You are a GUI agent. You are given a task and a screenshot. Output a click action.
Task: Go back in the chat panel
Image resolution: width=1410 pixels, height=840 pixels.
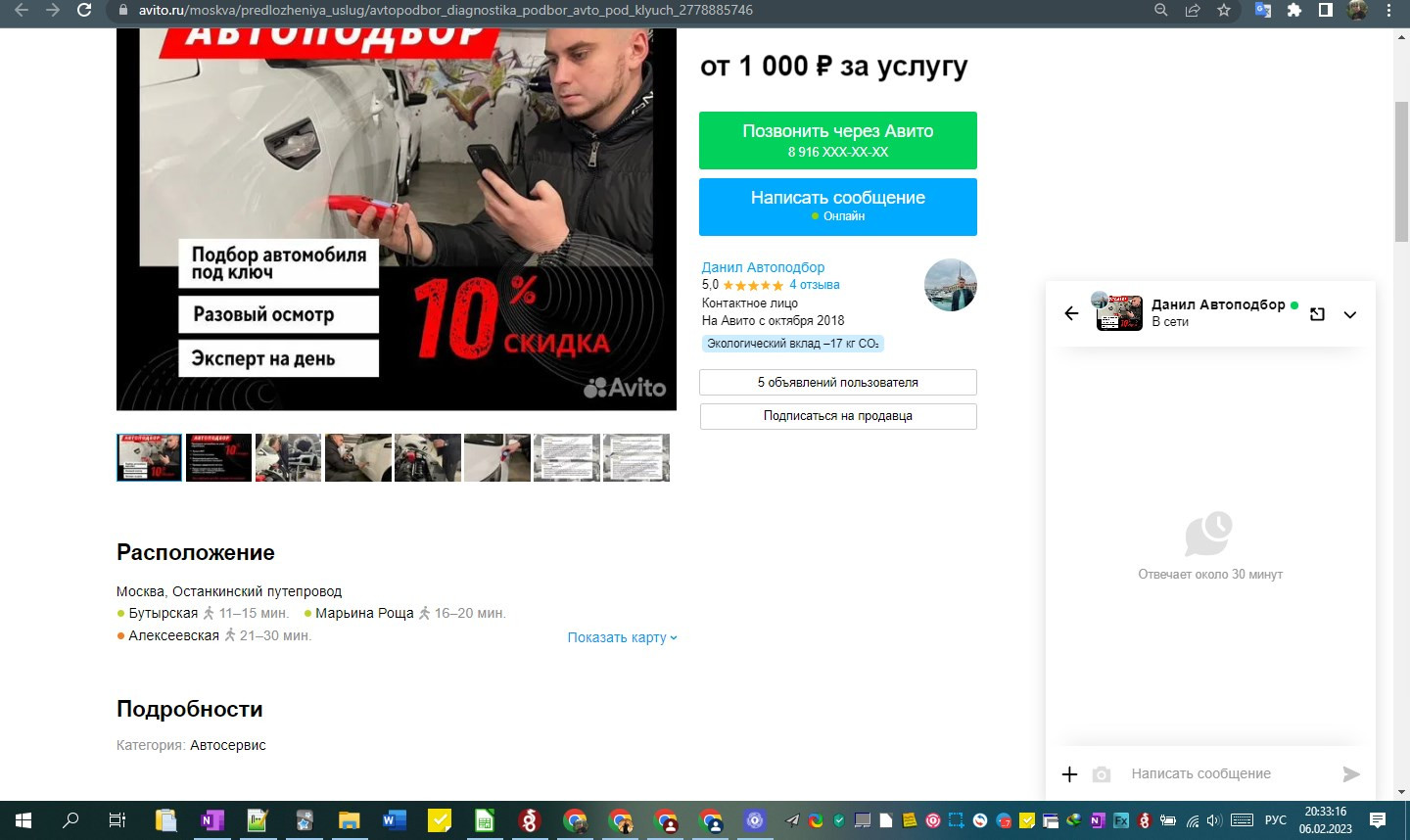pyautogui.click(x=1071, y=313)
